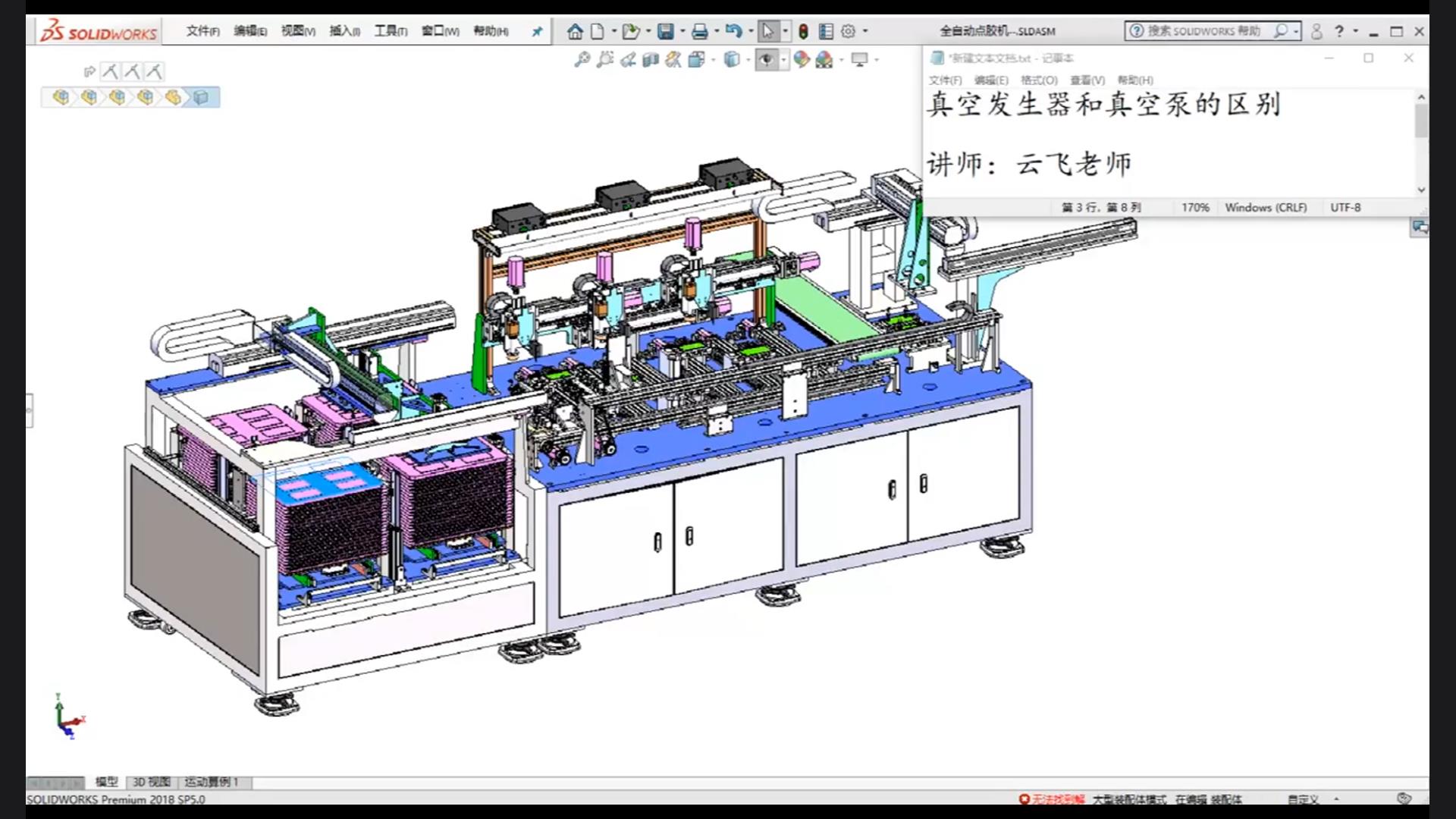Viewport: 1456px width, 819px height.
Task: Open the SolidWorks 帮助(H) menu
Action: click(491, 31)
